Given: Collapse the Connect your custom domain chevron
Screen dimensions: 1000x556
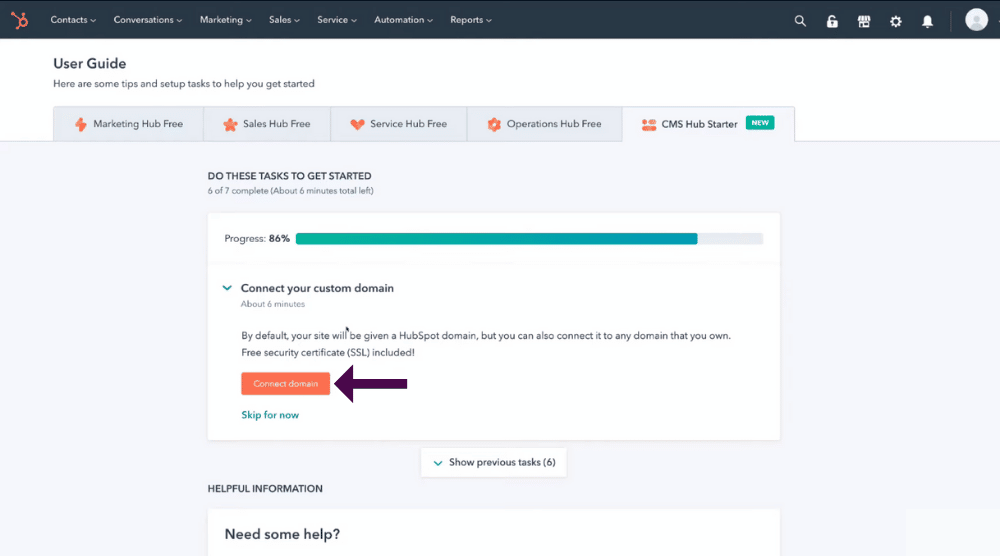Looking at the screenshot, I should (227, 288).
